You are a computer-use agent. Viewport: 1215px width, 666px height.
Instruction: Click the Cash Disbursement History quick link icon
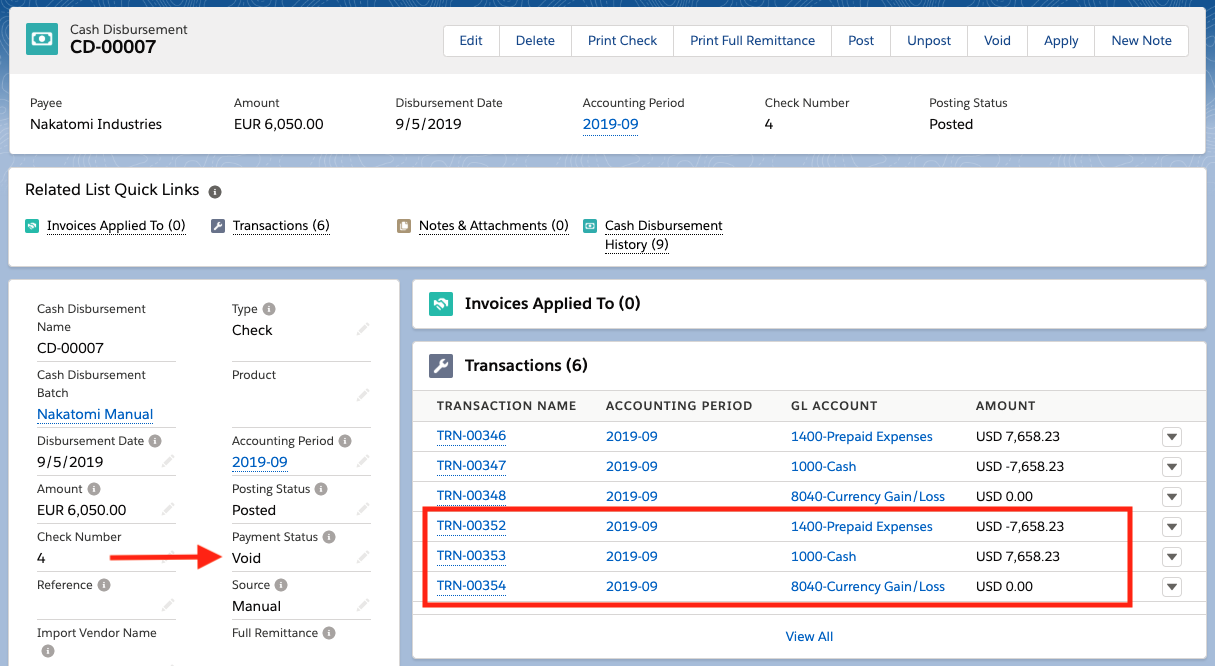pos(590,226)
